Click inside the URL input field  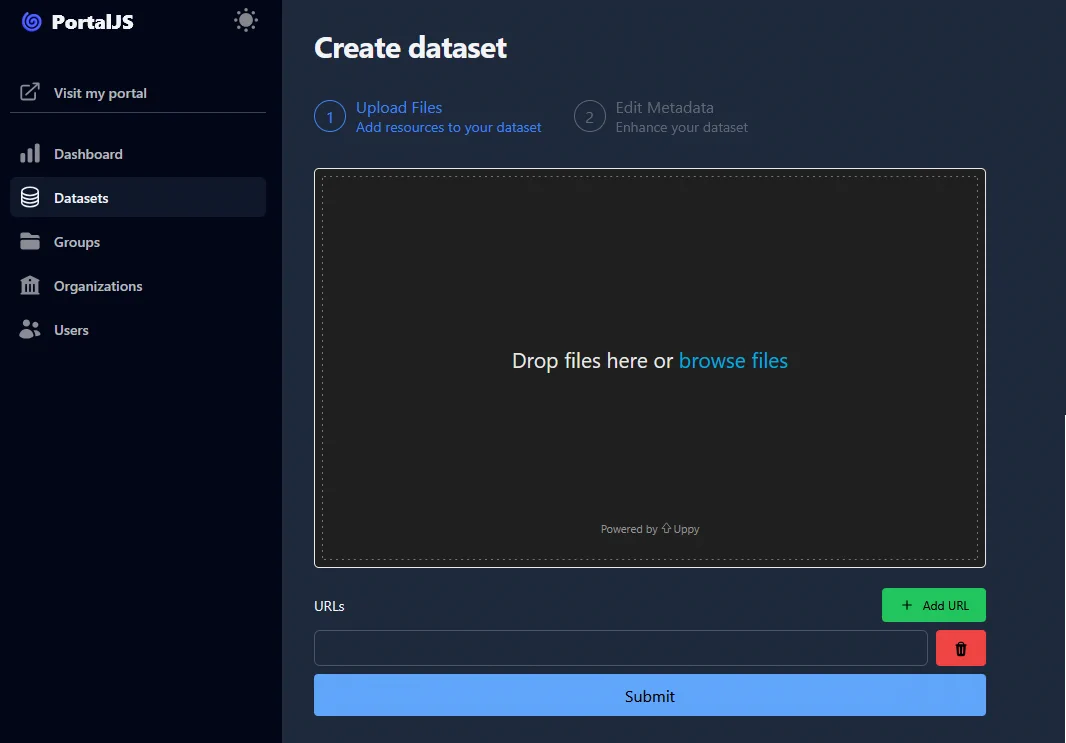click(620, 648)
